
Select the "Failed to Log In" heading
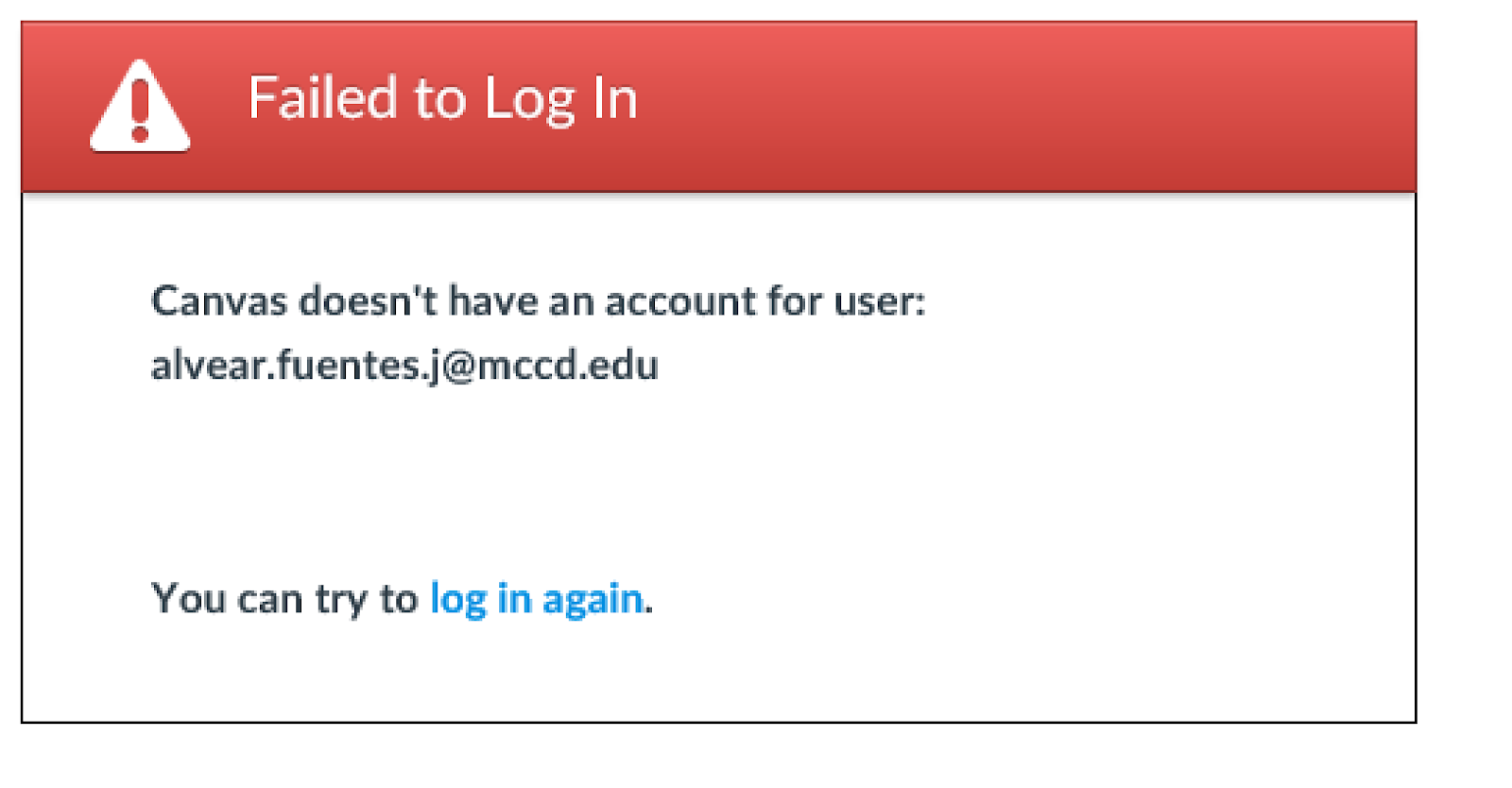pos(442,98)
